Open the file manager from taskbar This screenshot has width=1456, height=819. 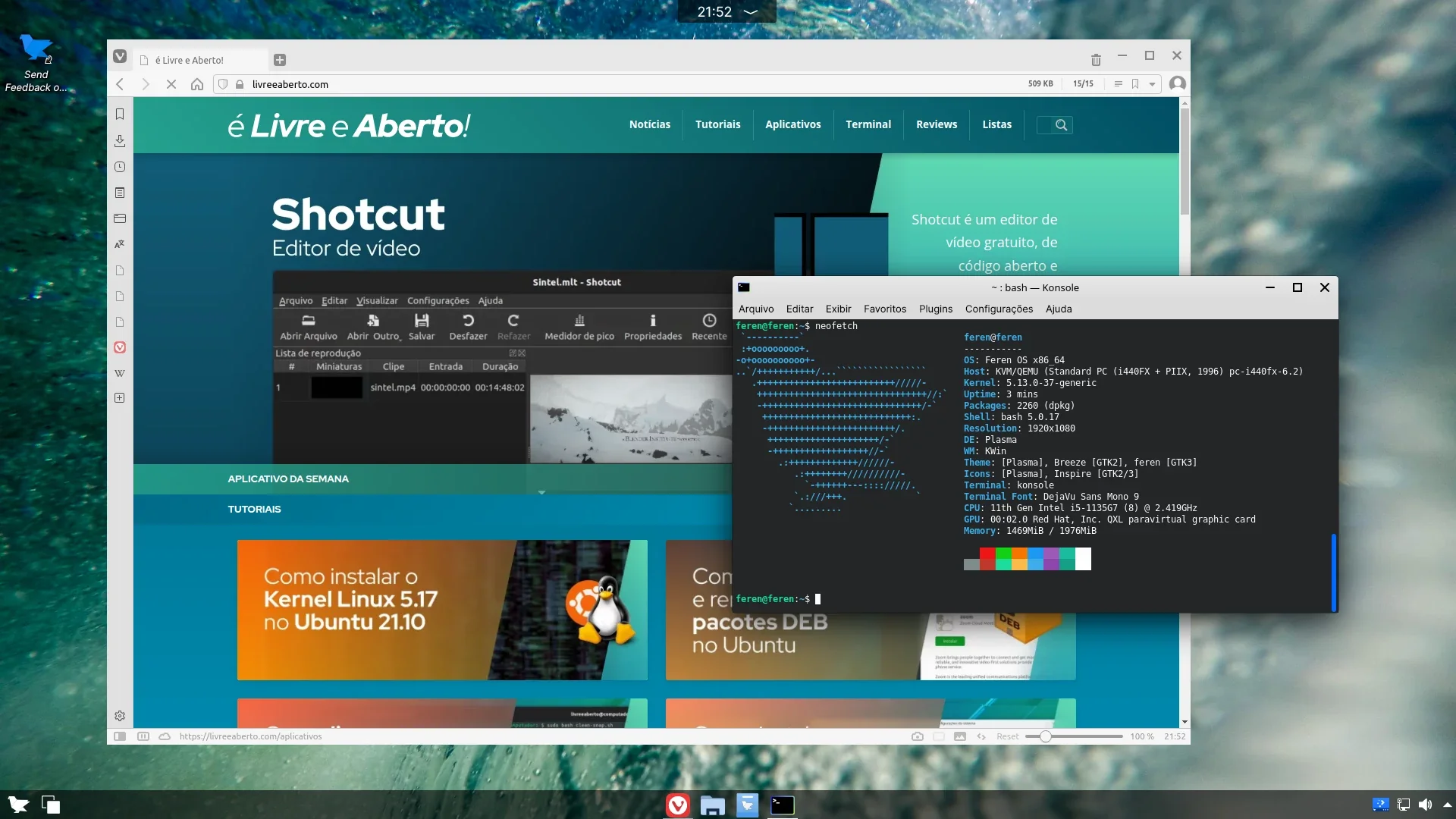pos(713,805)
